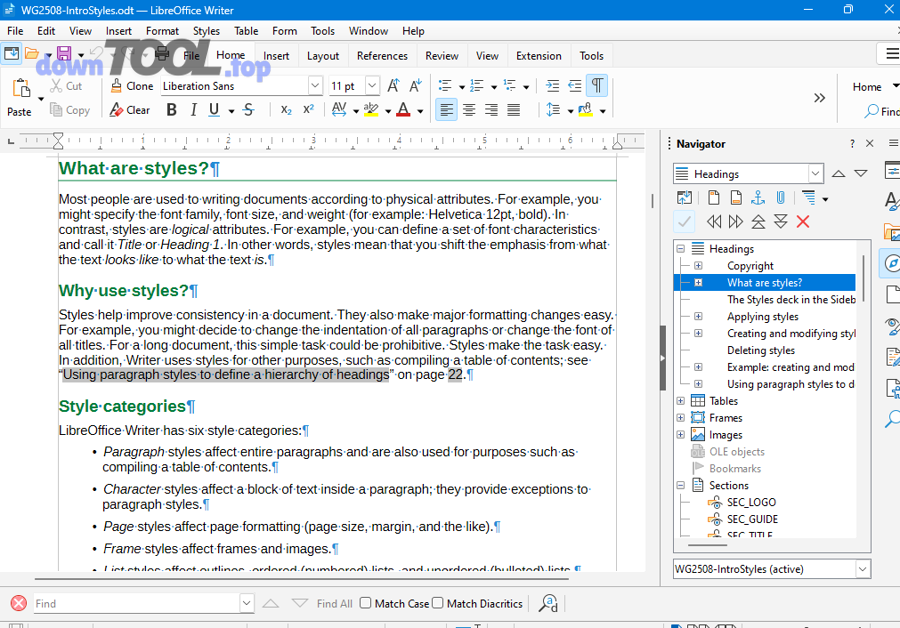Center align the paragraph
The height and width of the screenshot is (628, 900).
pos(469,110)
